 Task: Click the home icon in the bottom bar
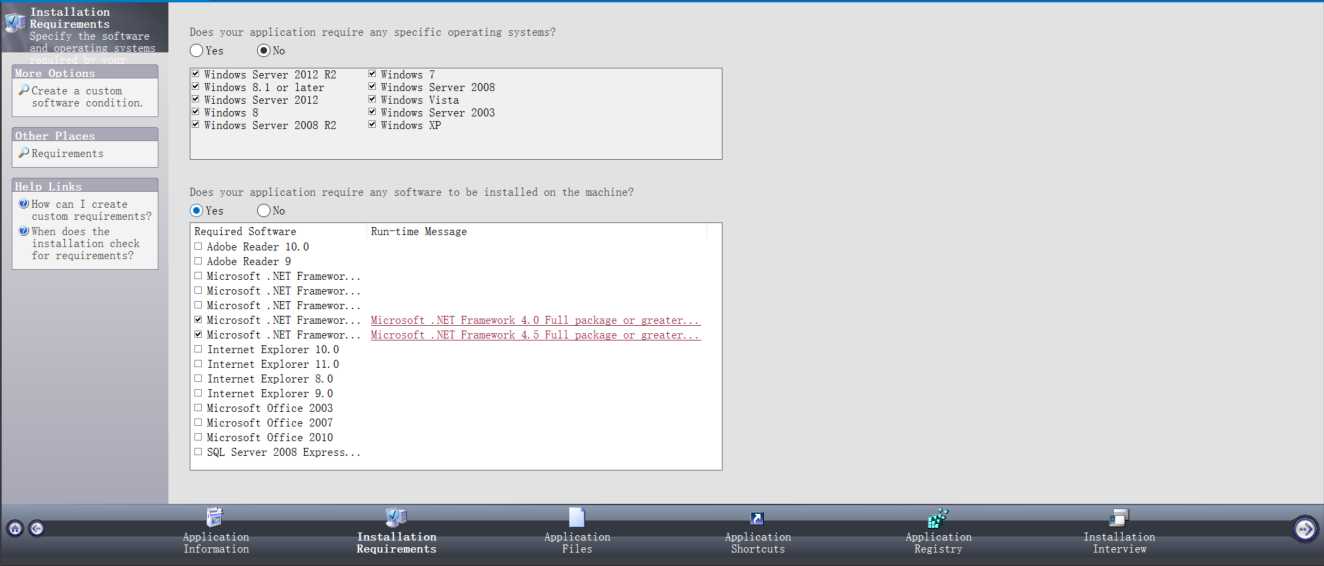15,528
